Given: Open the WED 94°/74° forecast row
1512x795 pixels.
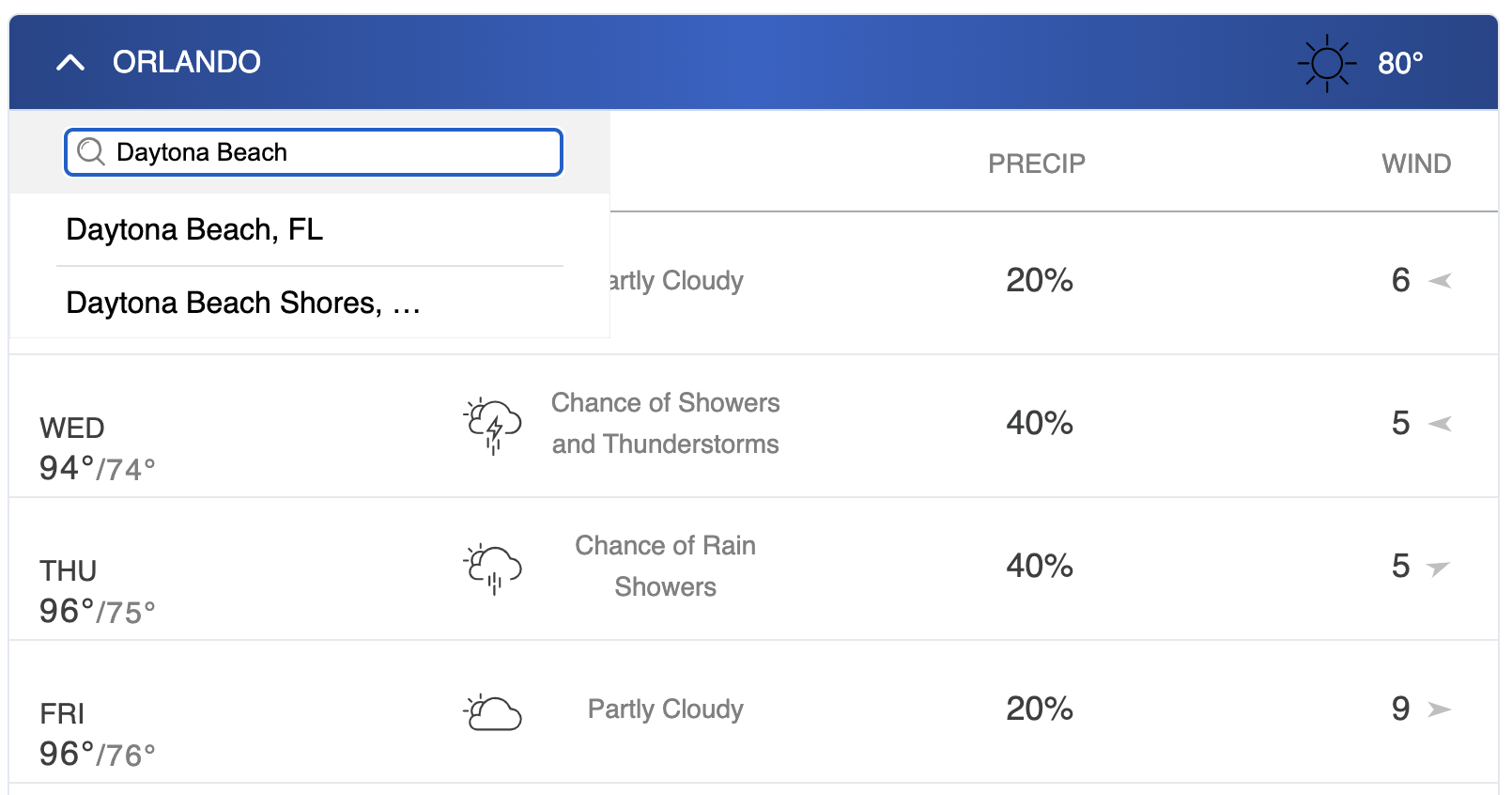Looking at the screenshot, I should click(x=753, y=426).
